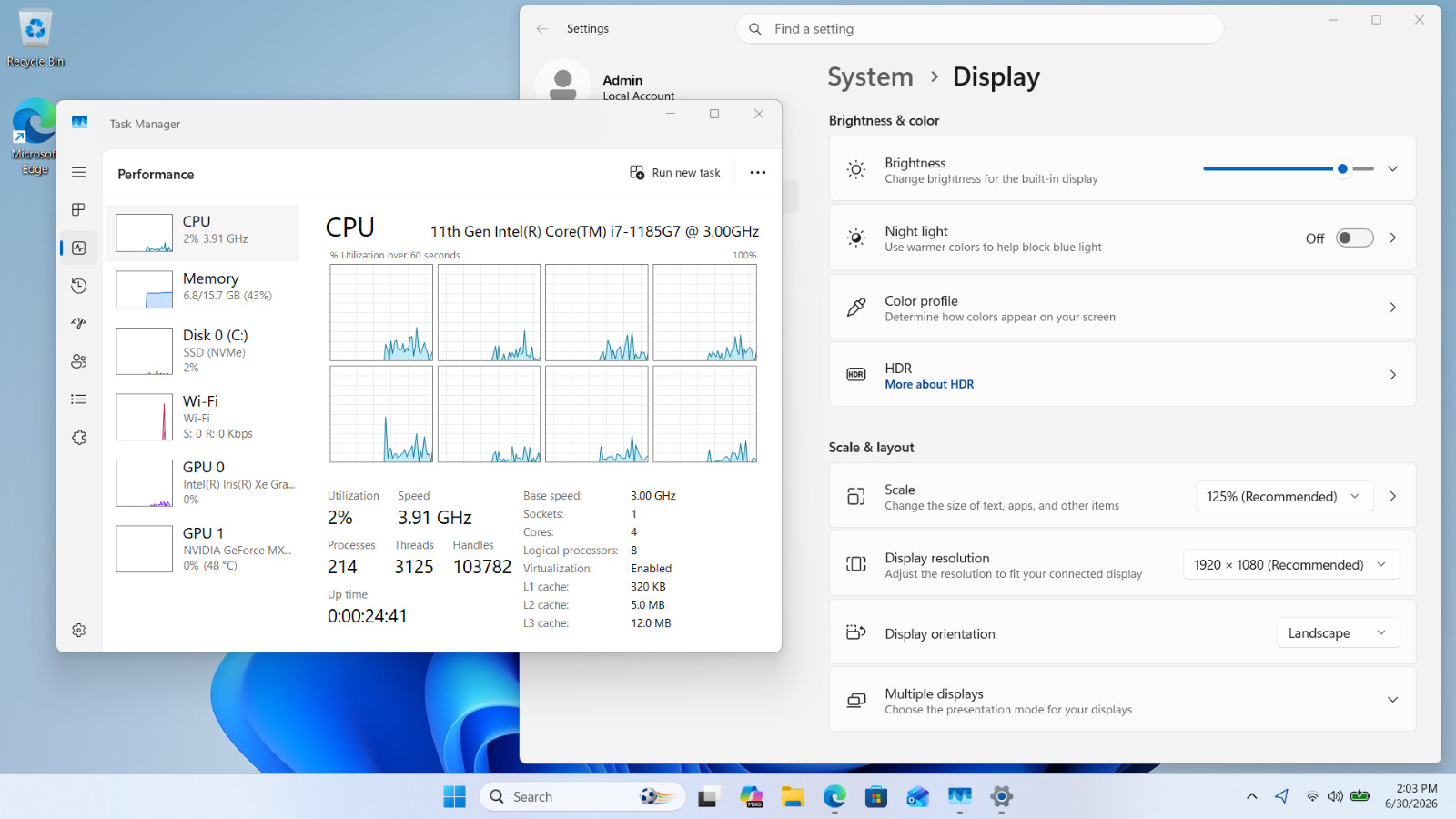Open Outlook from taskbar
Viewport: 1456px width, 819px height.
[918, 797]
